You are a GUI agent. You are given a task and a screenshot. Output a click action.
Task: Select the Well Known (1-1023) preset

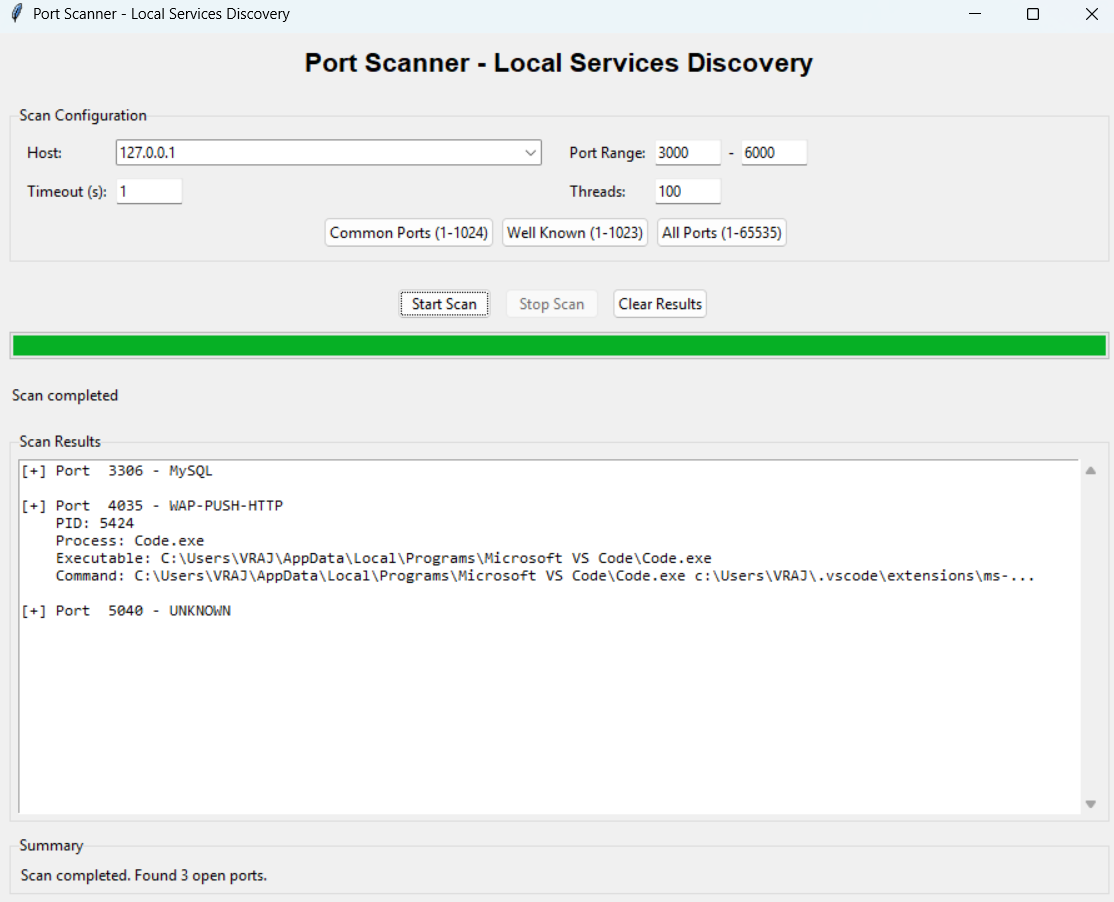pyautogui.click(x=574, y=232)
